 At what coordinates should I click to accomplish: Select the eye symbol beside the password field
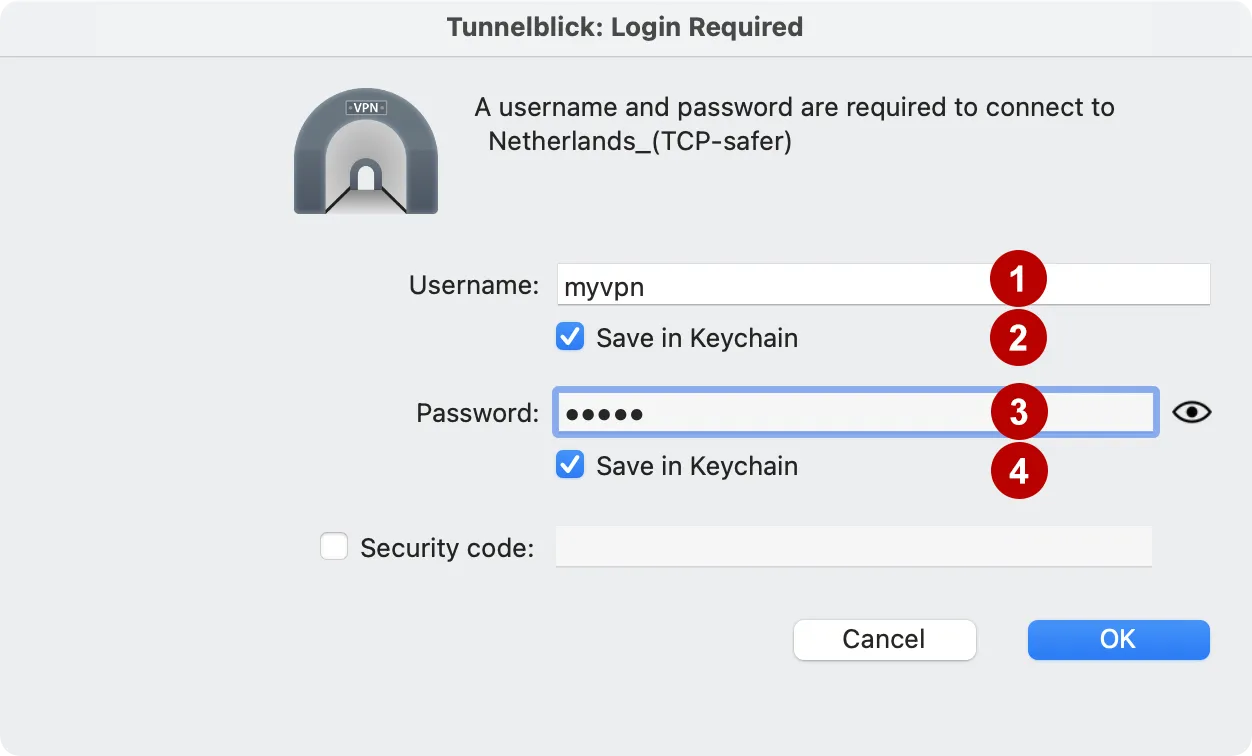tap(1192, 411)
